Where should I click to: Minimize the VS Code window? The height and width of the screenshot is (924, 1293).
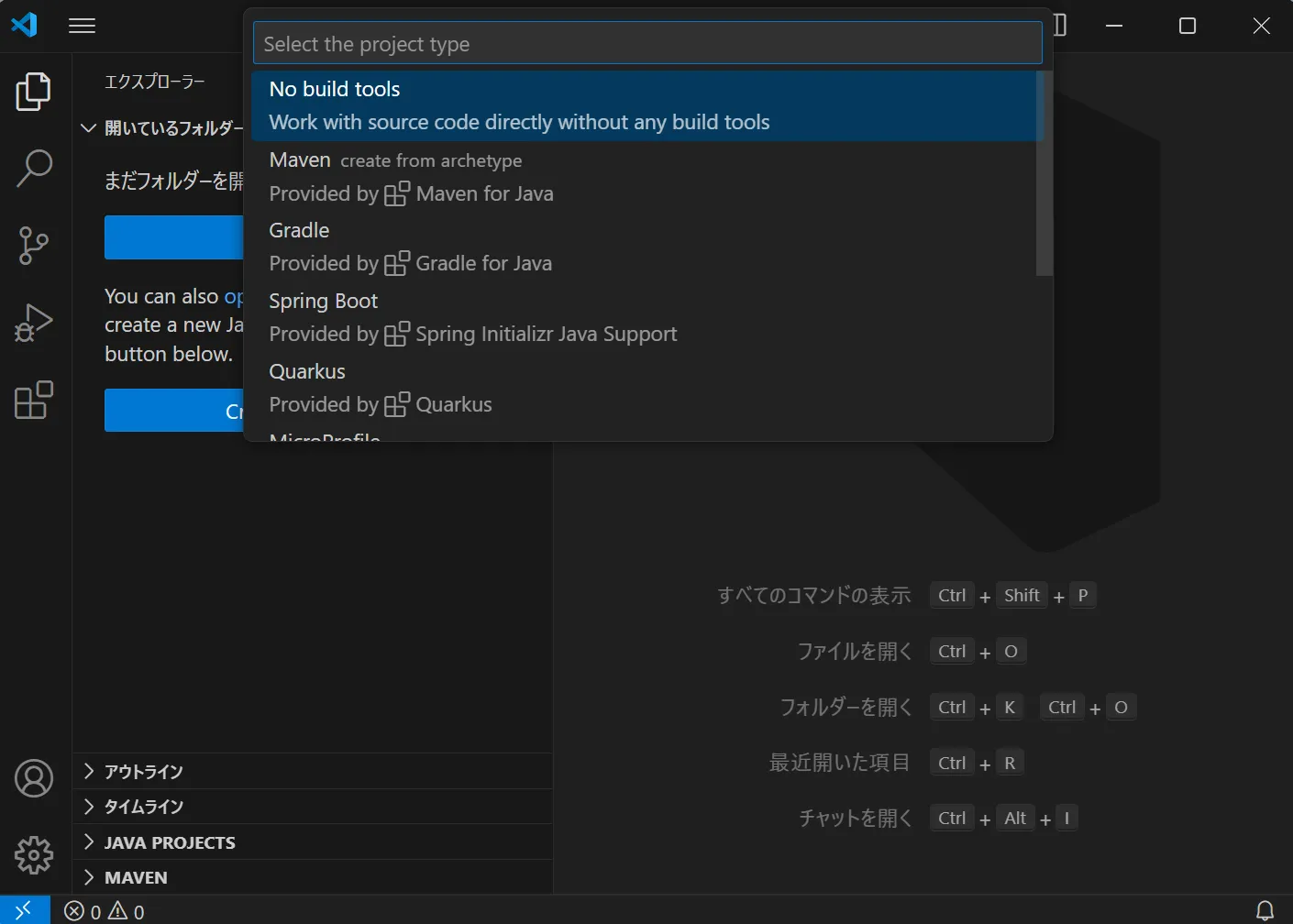click(1114, 26)
